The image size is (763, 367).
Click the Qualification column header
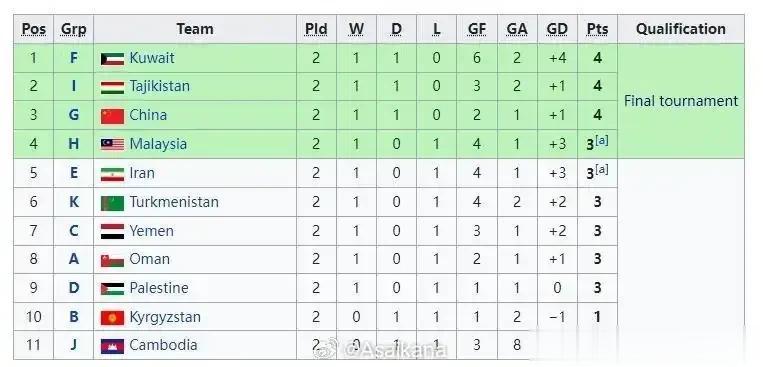click(x=681, y=29)
